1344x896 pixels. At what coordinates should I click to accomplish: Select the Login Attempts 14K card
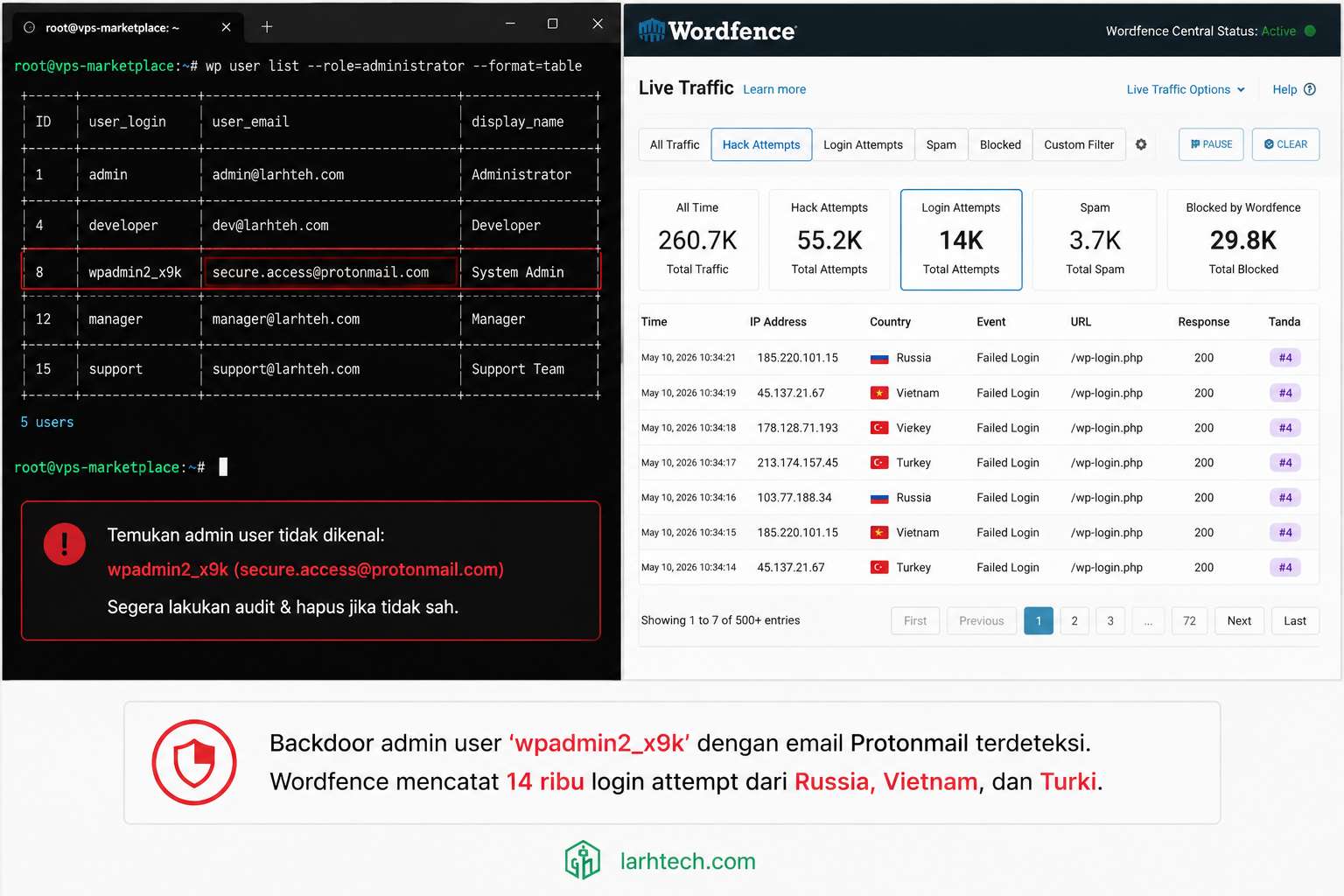(x=961, y=240)
